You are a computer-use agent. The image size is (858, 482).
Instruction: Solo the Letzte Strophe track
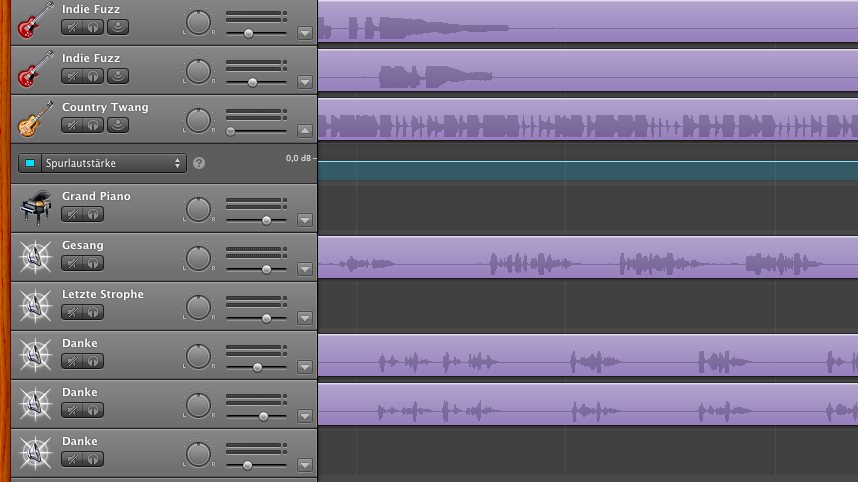93,312
